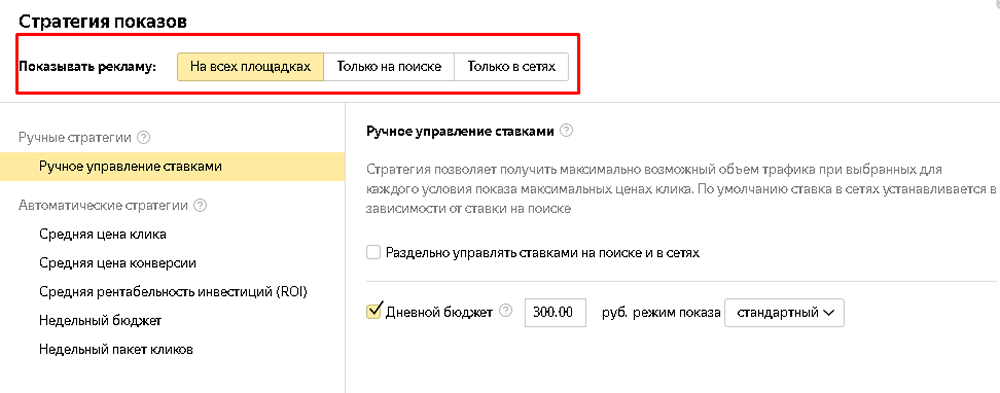The width and height of the screenshot is (1000, 393).
Task: Open help icon next to Ручные стратегии
Action: pyautogui.click(x=143, y=137)
